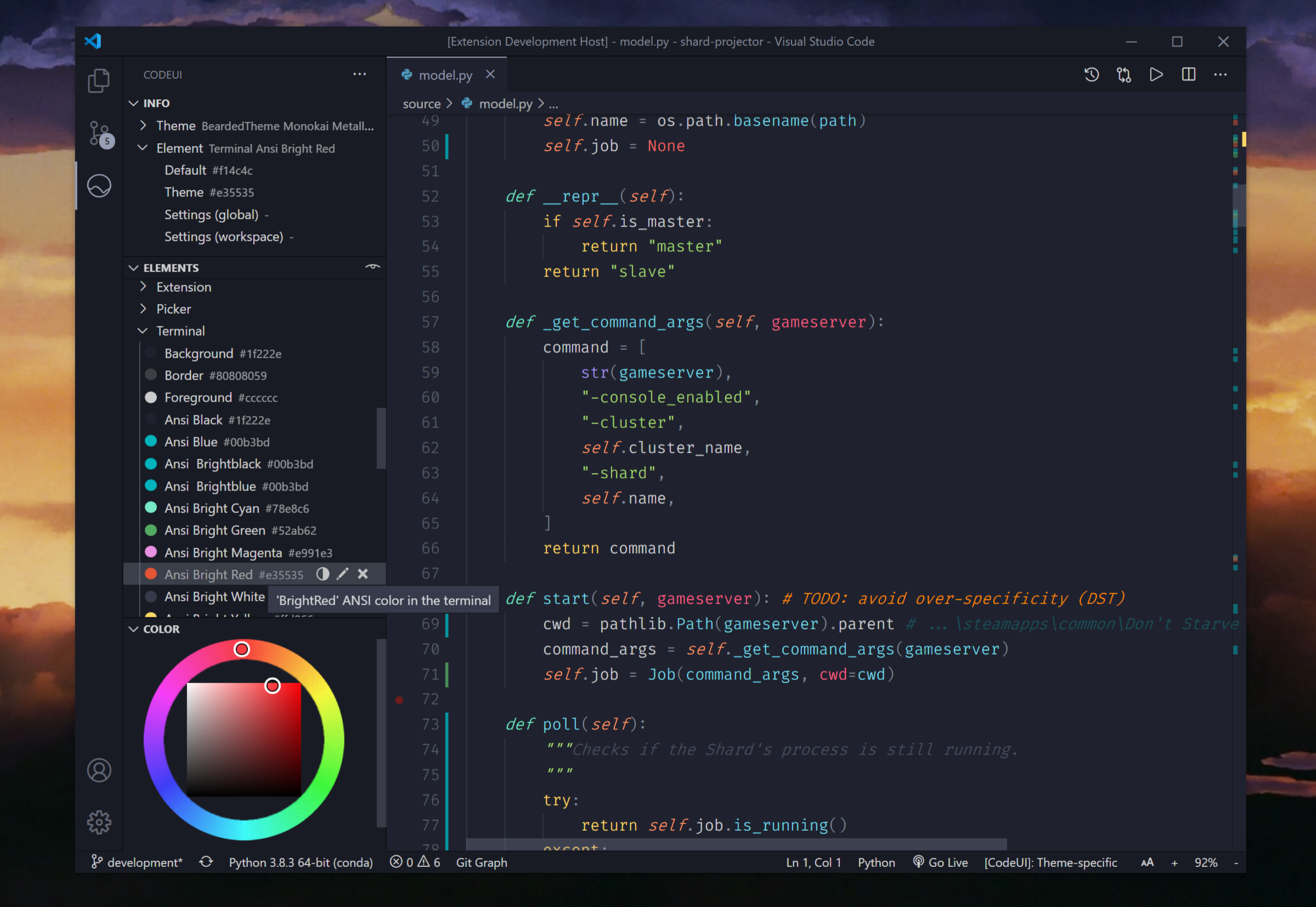Image resolution: width=1316 pixels, height=907 pixels.
Task: Switch to the model.py tab
Action: coord(445,75)
